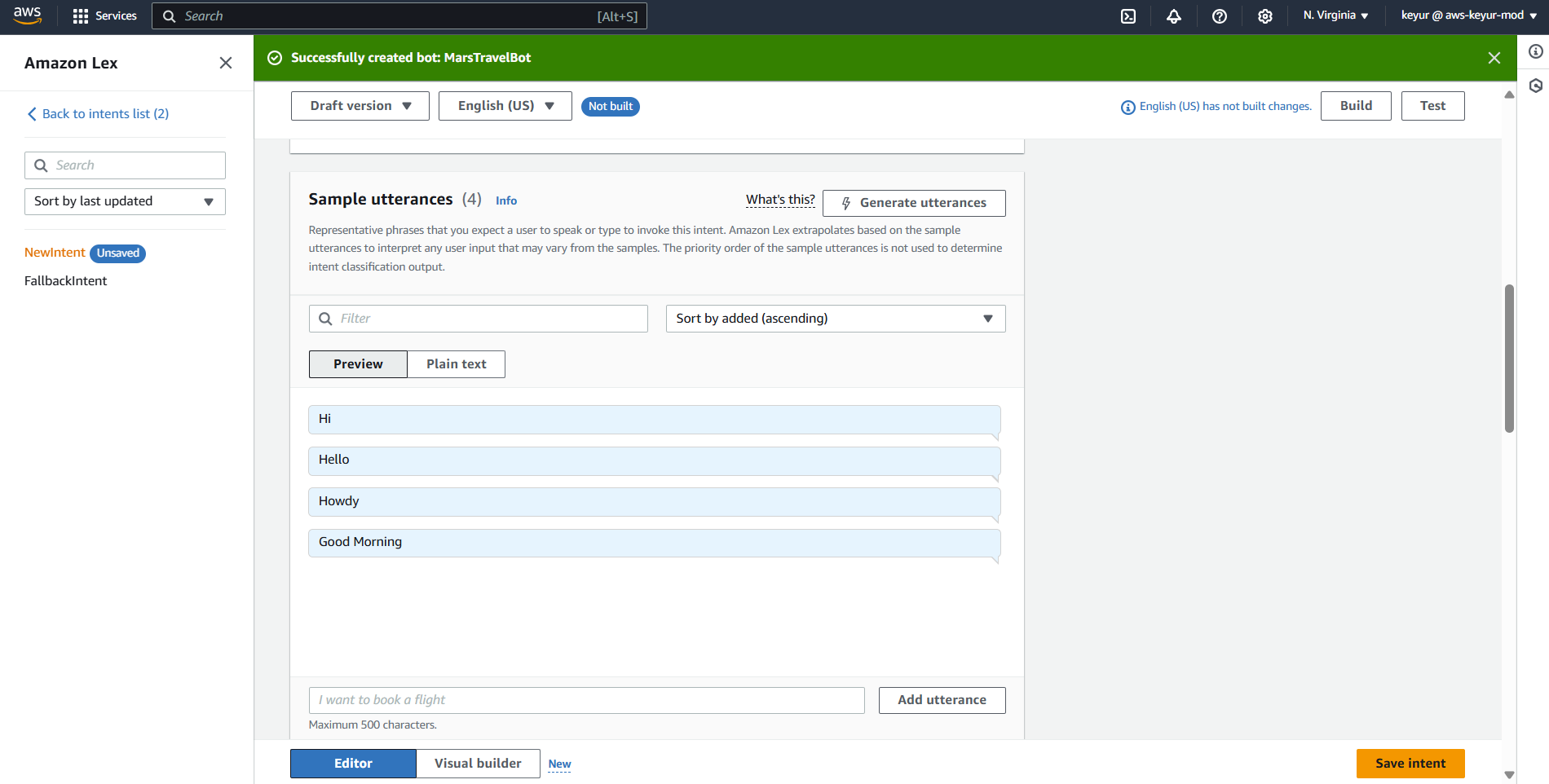
Task: Open notifications bell icon
Action: [1174, 16]
